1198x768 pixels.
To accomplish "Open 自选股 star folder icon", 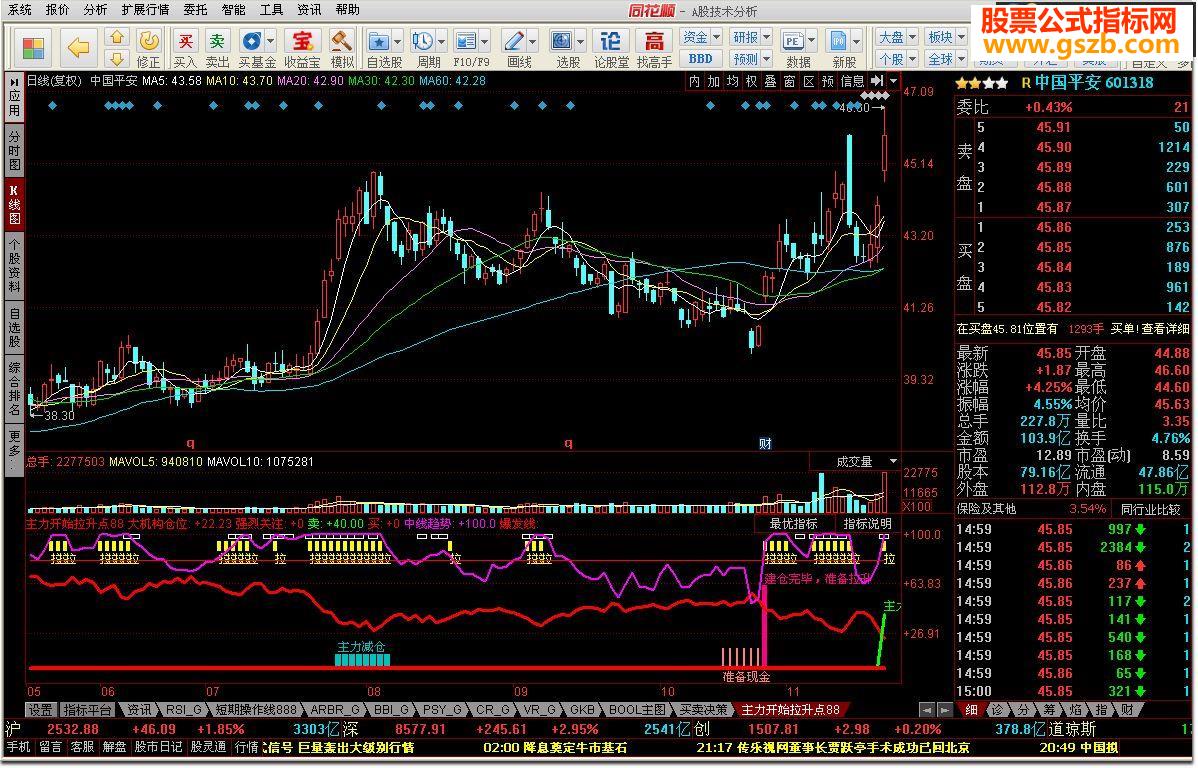I will (378, 41).
